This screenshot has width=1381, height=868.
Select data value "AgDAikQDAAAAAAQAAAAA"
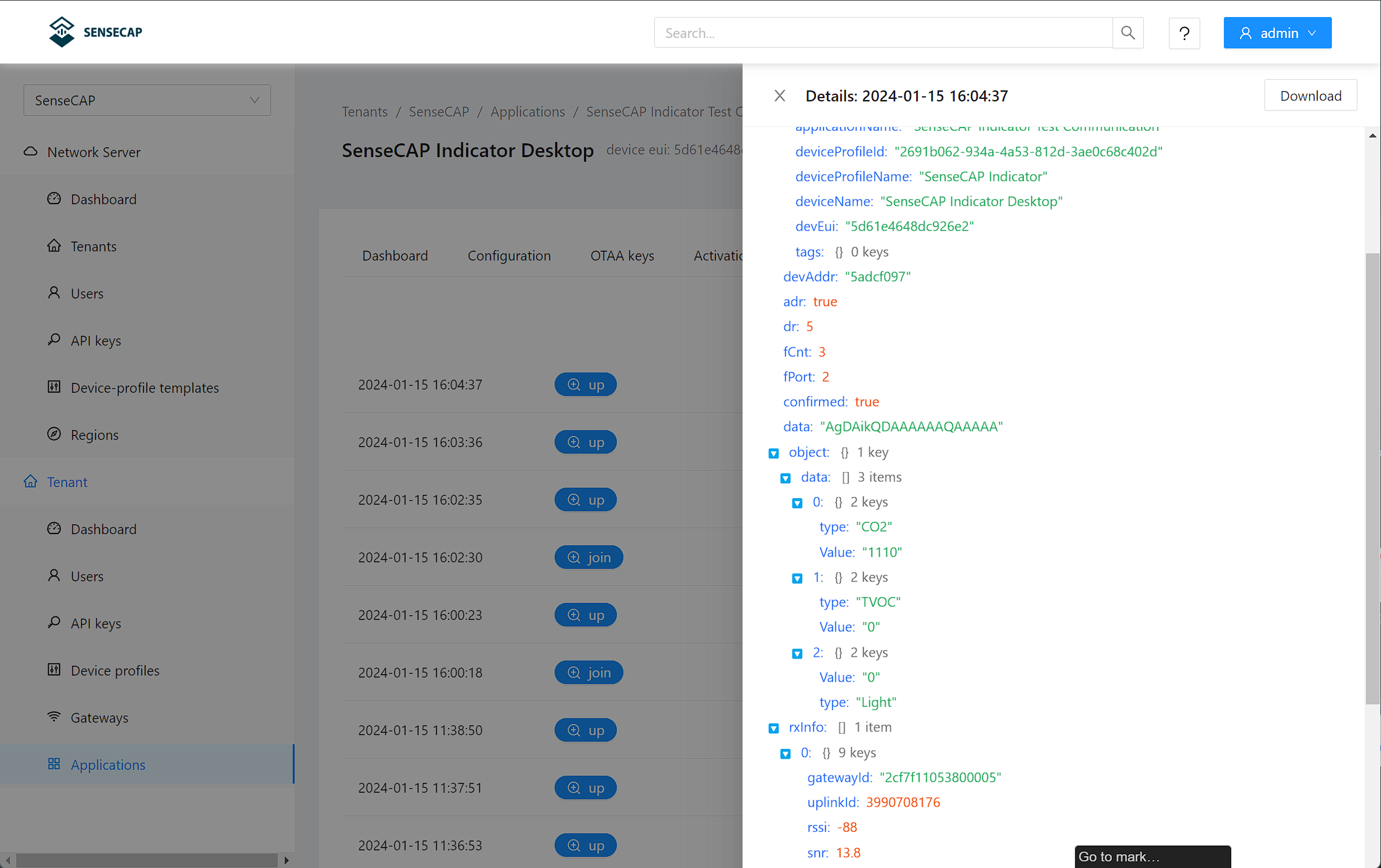point(911,427)
